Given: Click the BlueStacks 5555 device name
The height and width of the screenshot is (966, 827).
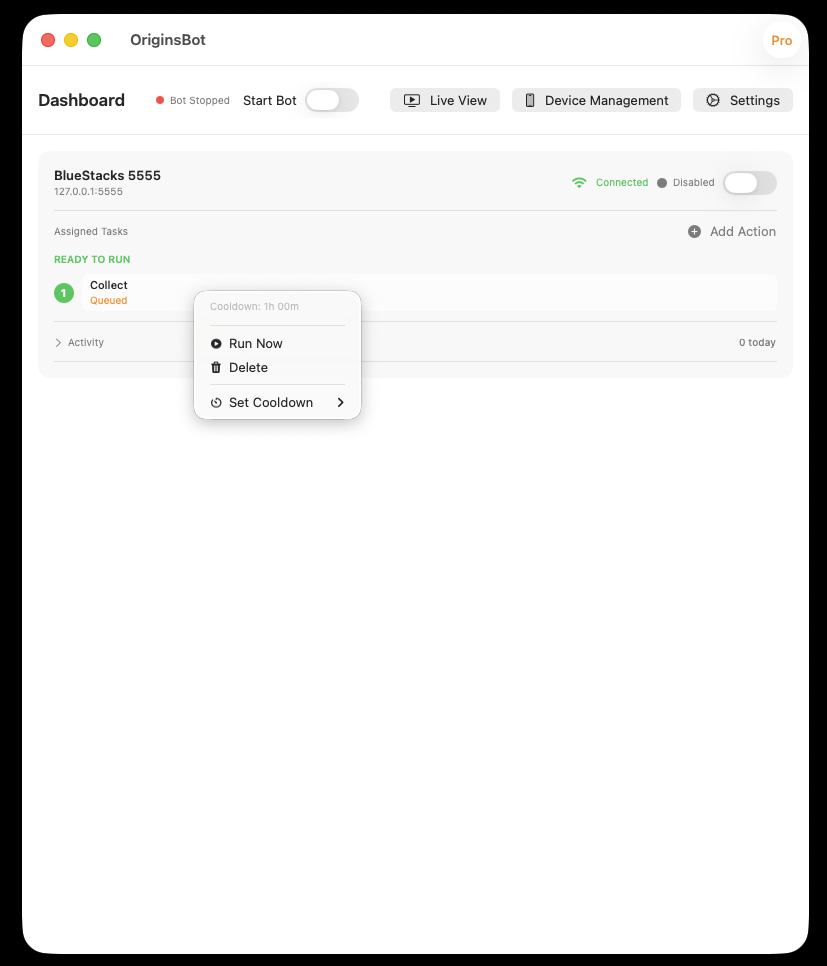Looking at the screenshot, I should (107, 176).
